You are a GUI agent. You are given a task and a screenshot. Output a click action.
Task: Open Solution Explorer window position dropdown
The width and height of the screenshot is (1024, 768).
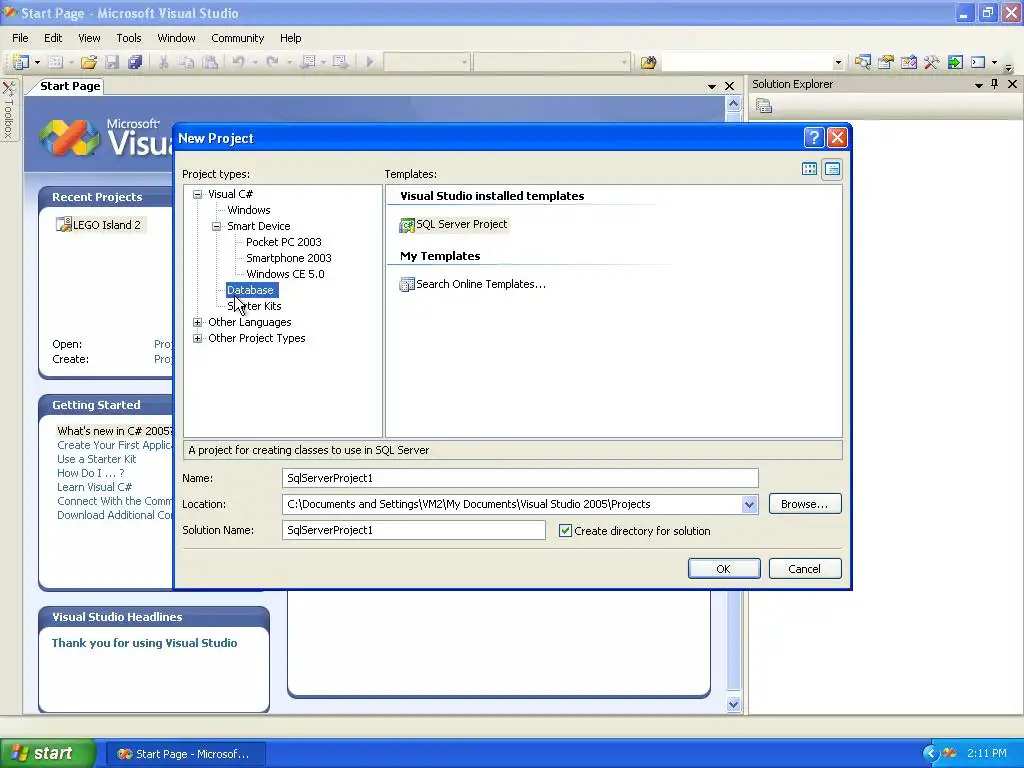[x=978, y=85]
